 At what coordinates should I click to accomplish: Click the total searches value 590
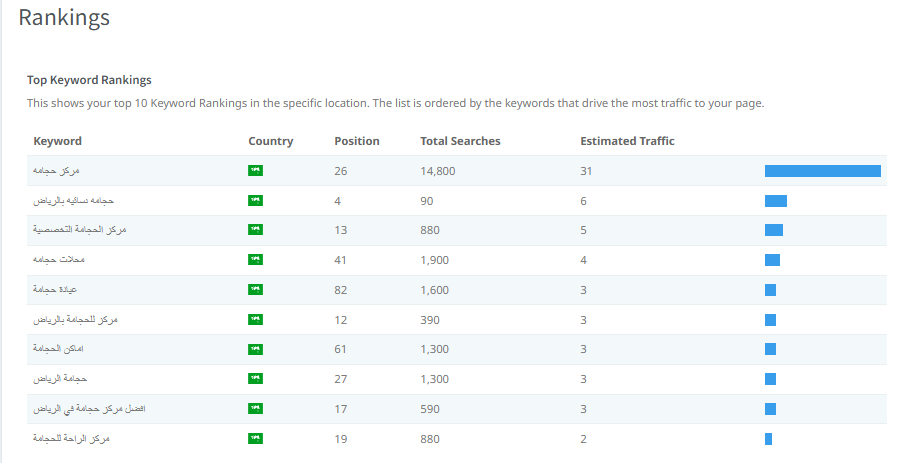tap(430, 409)
